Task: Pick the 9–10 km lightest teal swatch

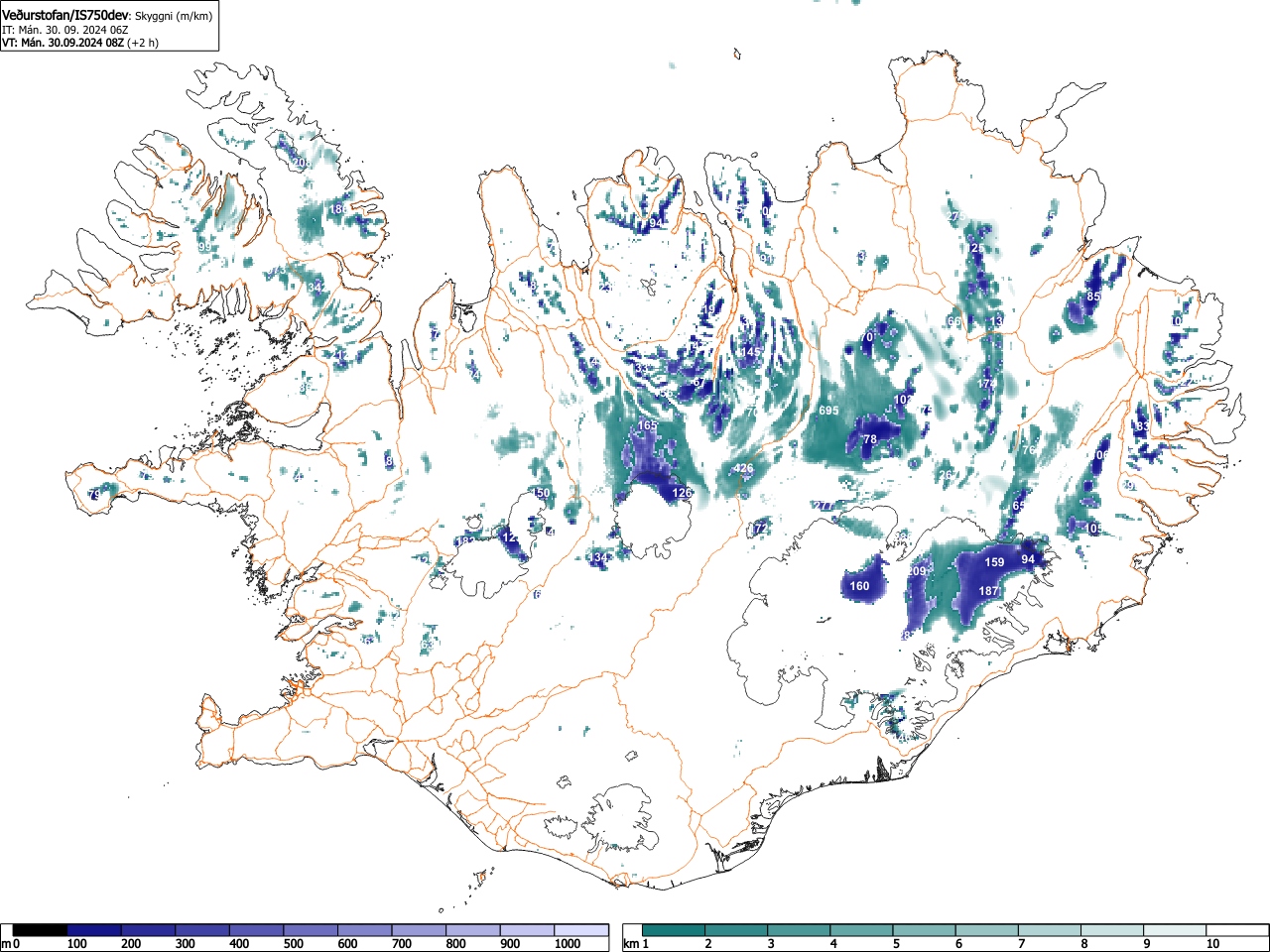Action: 1175,930
